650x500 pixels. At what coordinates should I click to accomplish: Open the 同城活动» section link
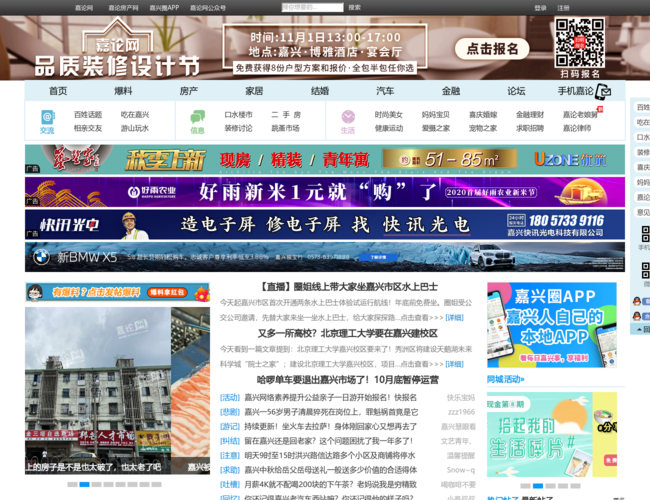tap(505, 379)
